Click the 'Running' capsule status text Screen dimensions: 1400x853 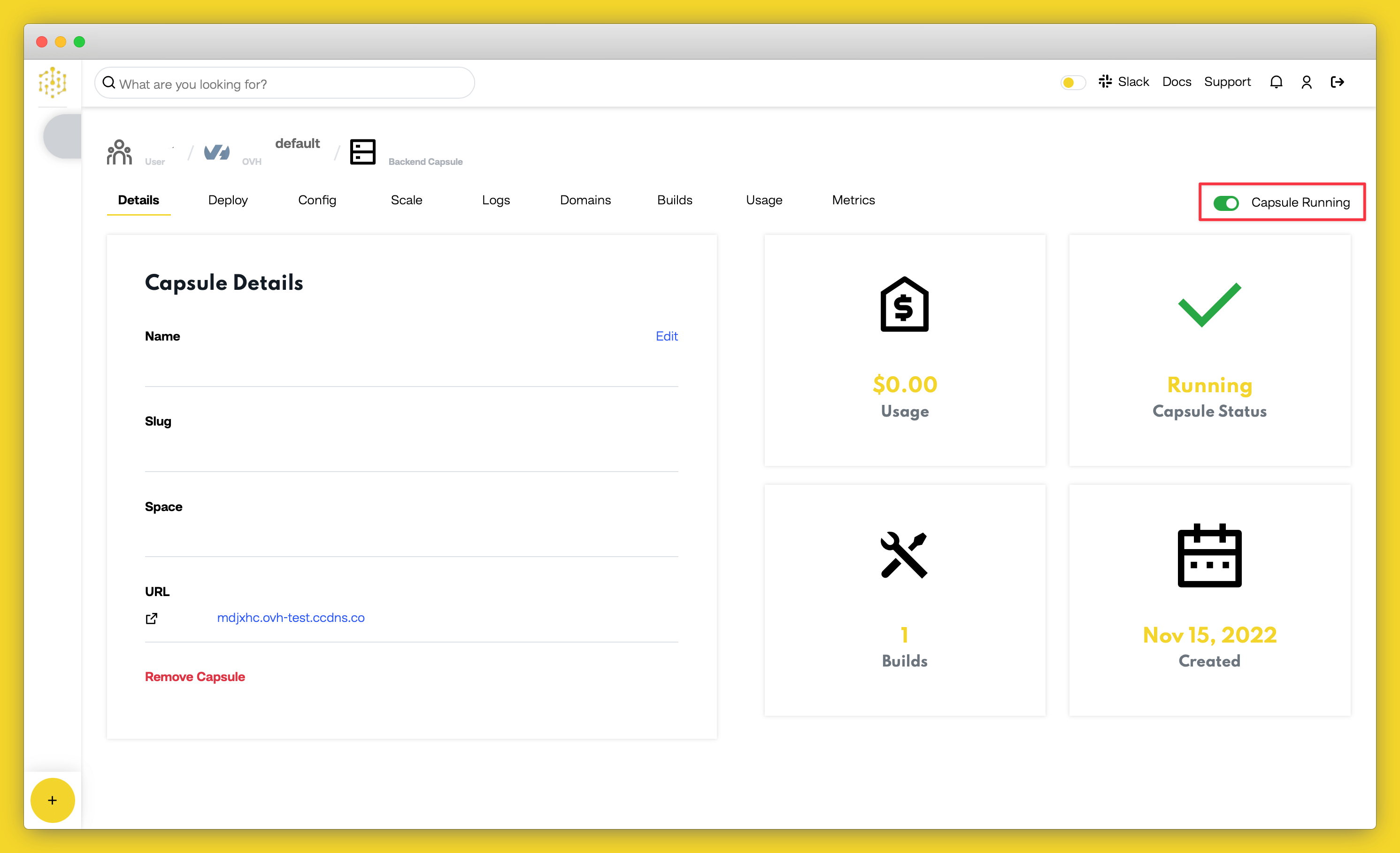click(1210, 385)
